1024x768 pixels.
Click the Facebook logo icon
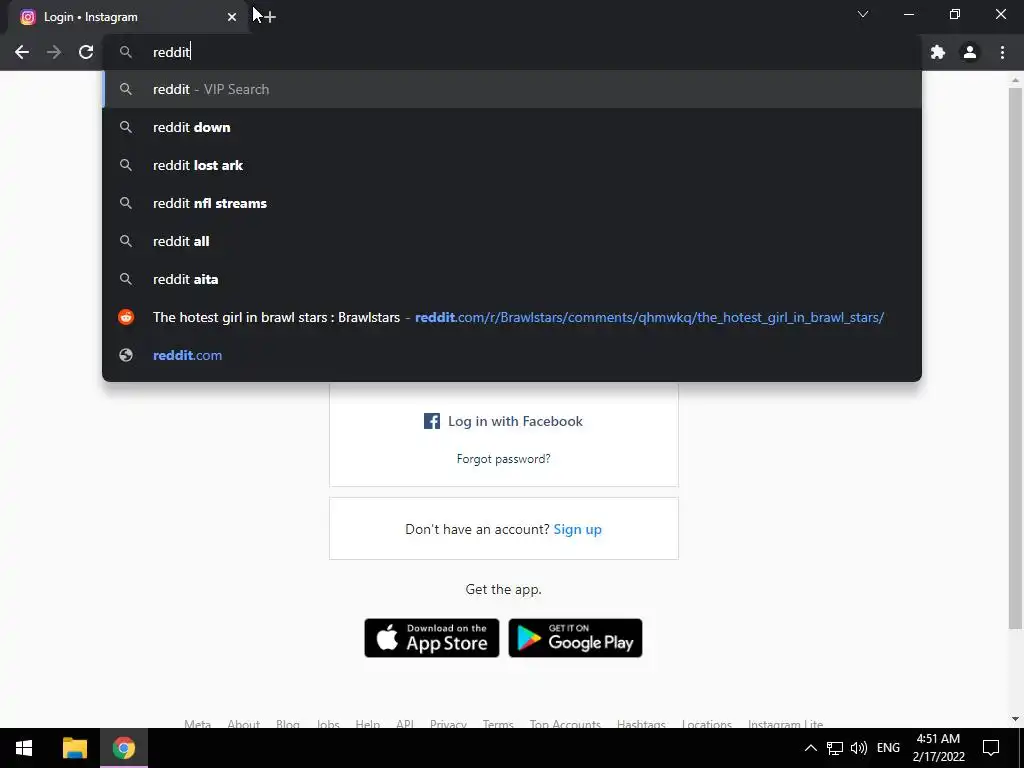[432, 421]
